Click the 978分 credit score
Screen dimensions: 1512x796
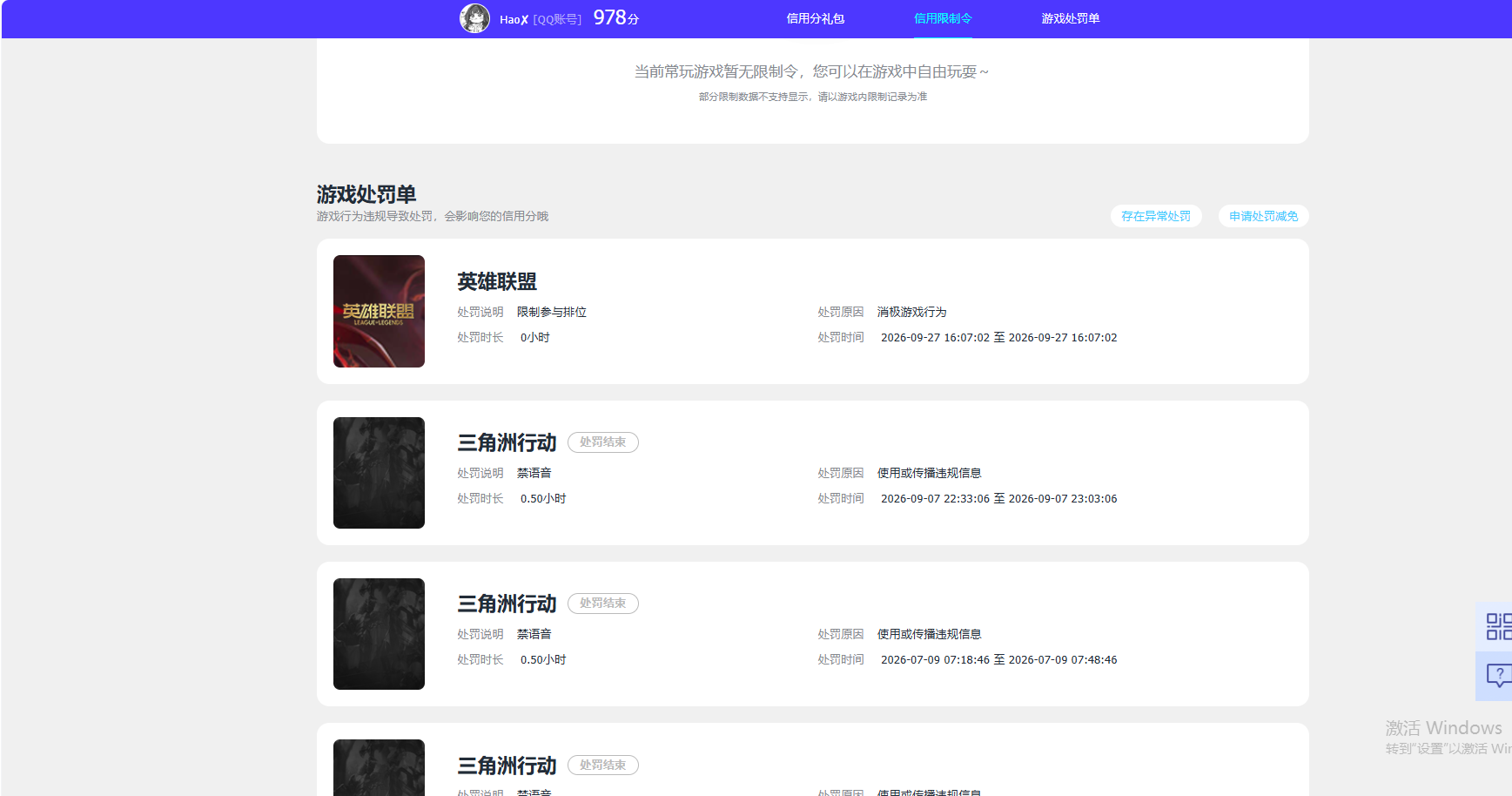pyautogui.click(x=616, y=17)
